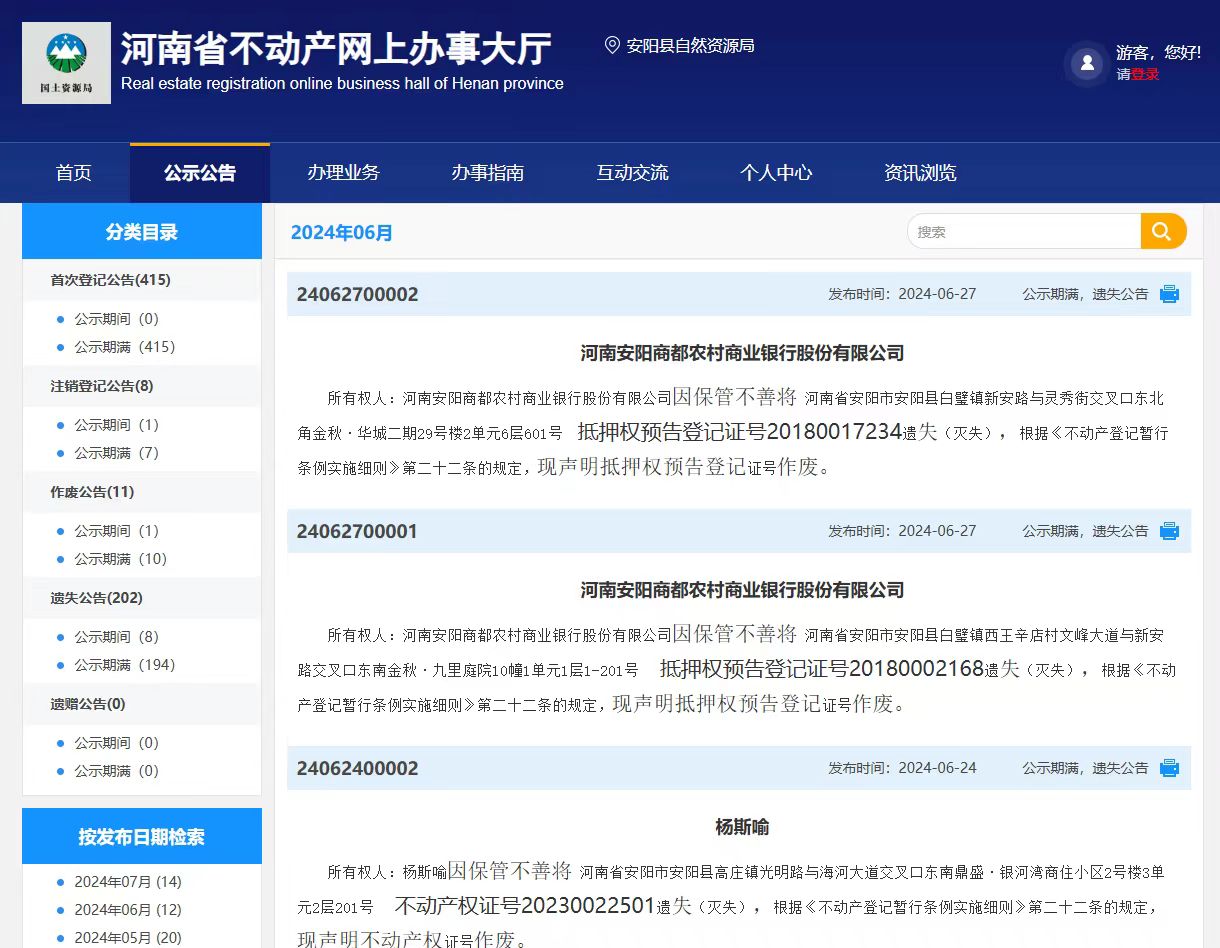Screen dimensions: 1220x948
Task: Click announcement number 24062700001
Action: coord(357,531)
